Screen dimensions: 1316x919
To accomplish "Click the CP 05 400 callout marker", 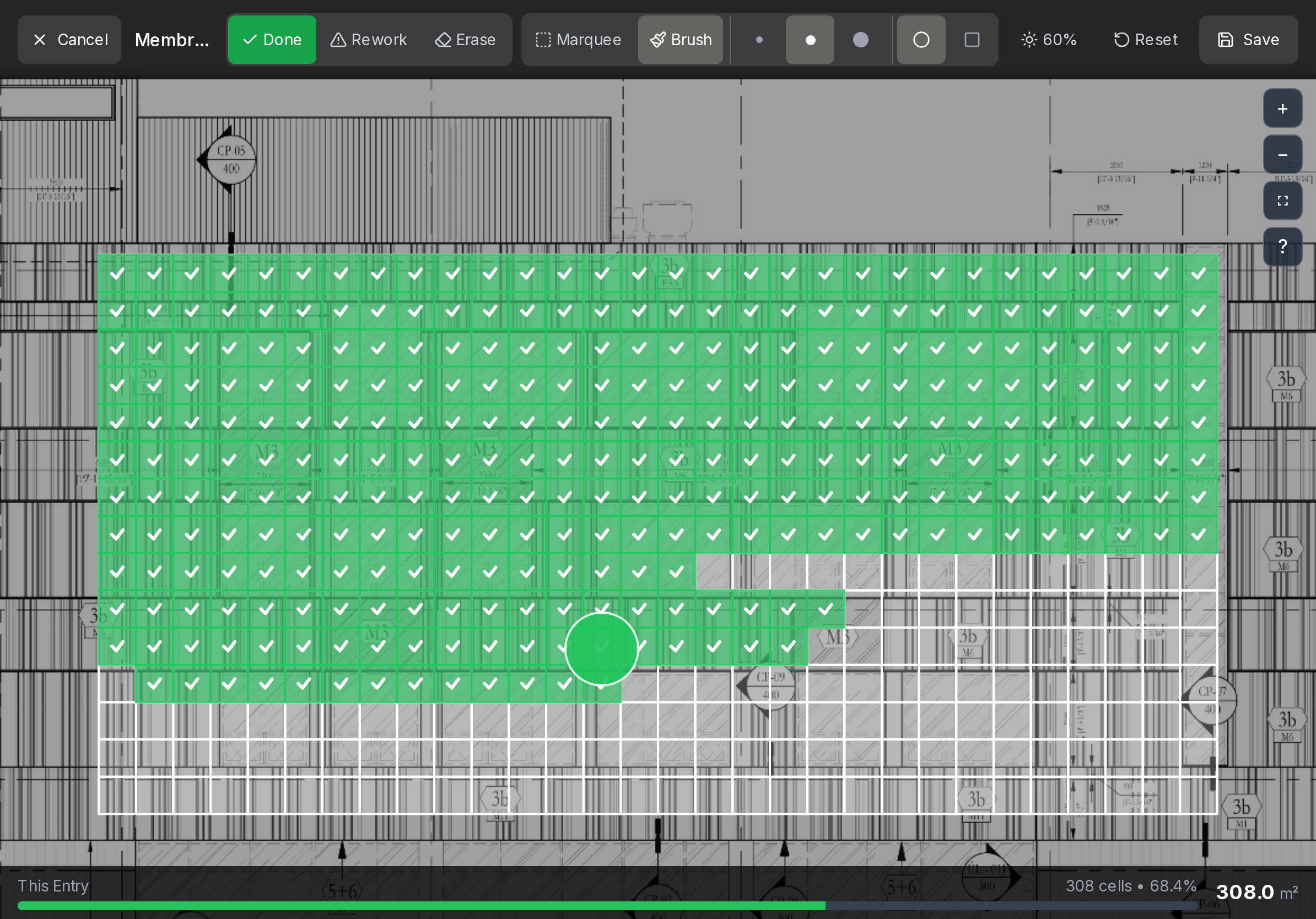I will pyautogui.click(x=230, y=160).
